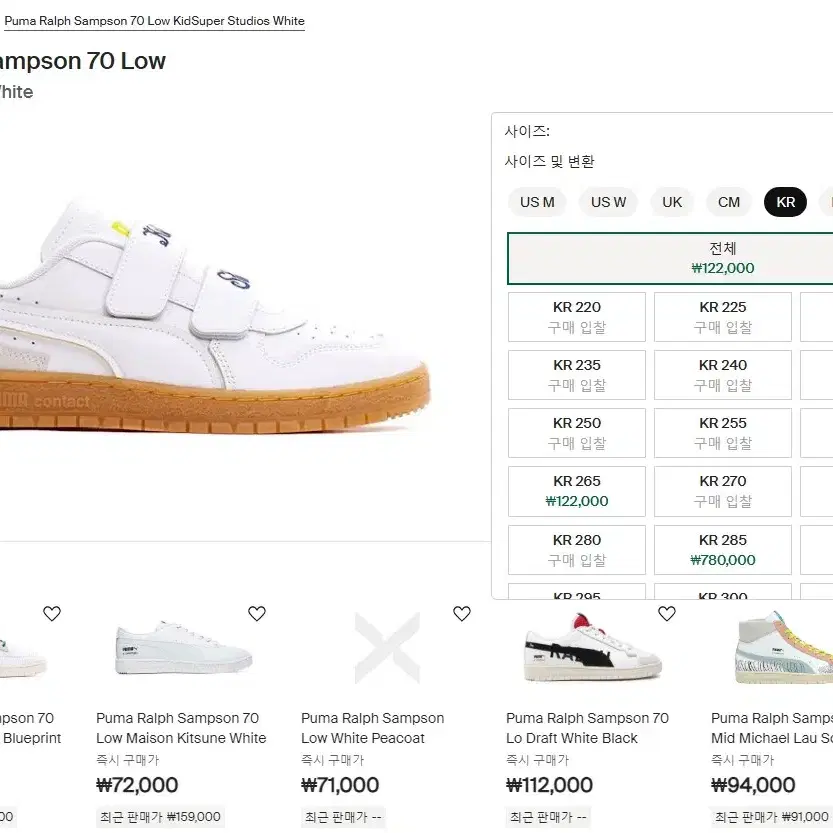833x833 pixels.
Task: Choose size KR 220
Action: click(577, 317)
